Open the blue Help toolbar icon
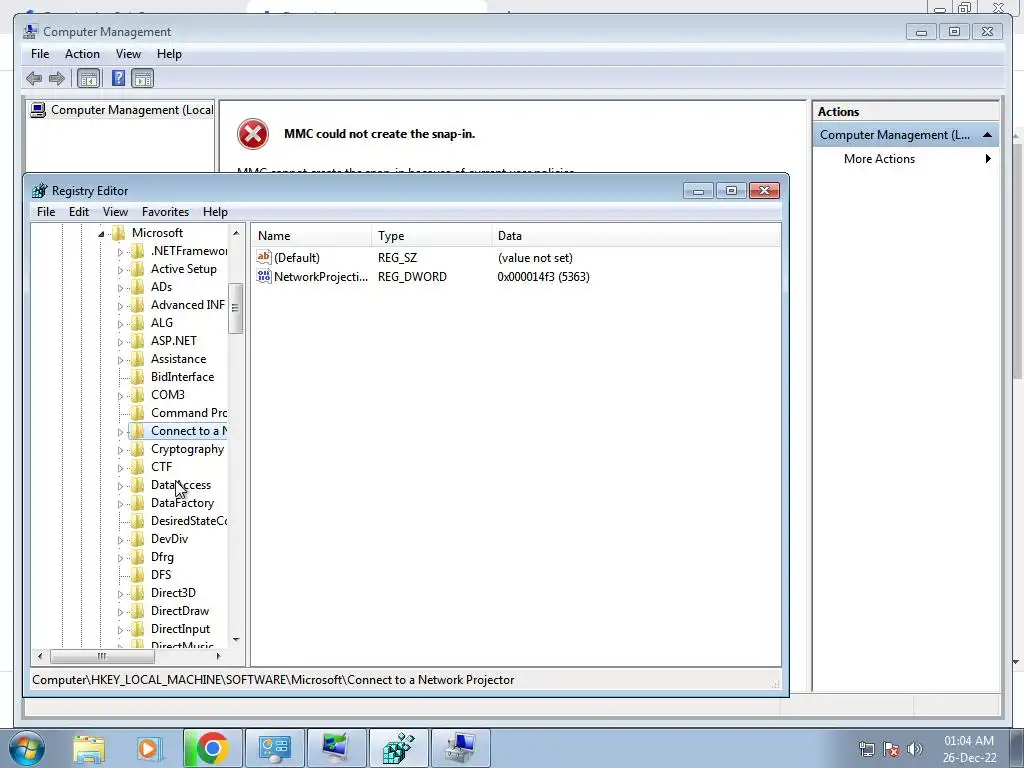The image size is (1024, 768). [118, 78]
